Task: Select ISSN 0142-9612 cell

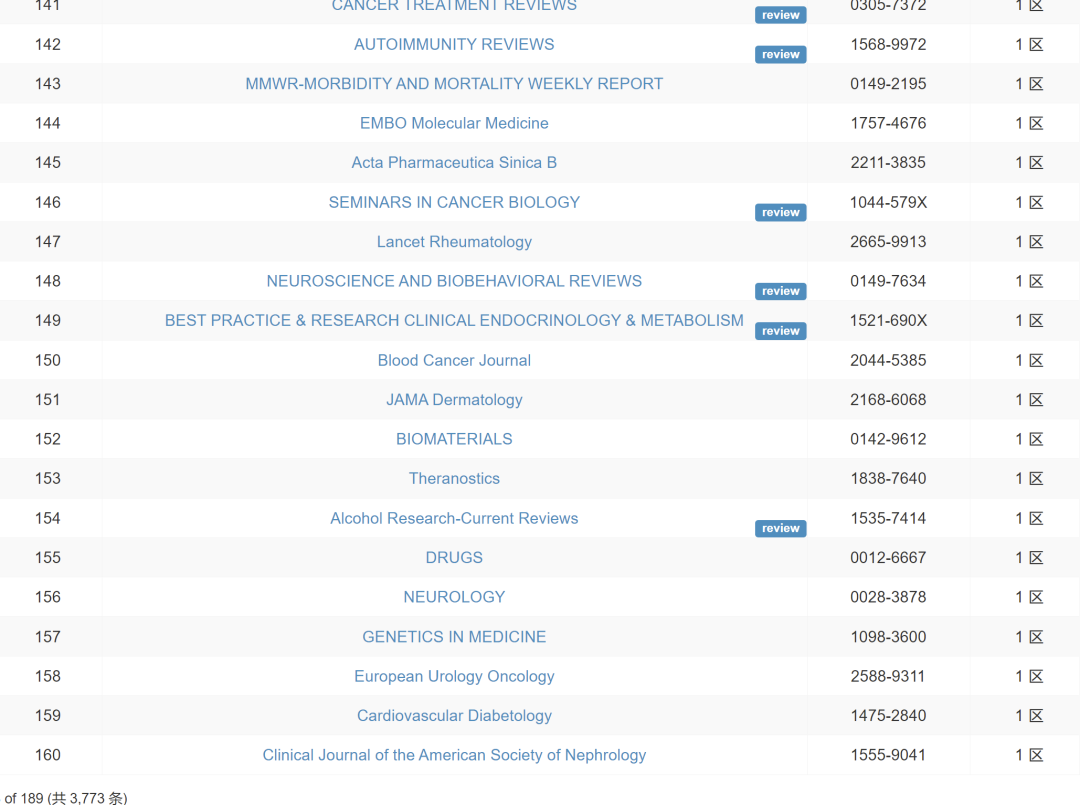Action: tap(888, 439)
